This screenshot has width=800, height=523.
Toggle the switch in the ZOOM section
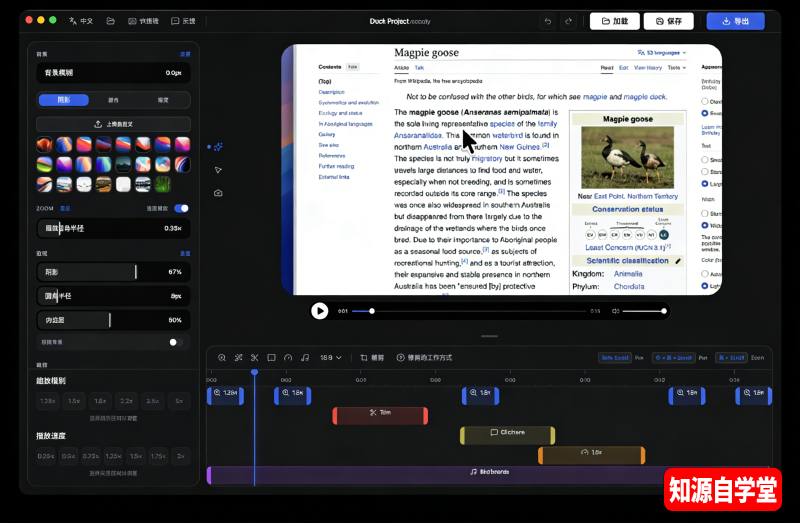pyautogui.click(x=181, y=208)
